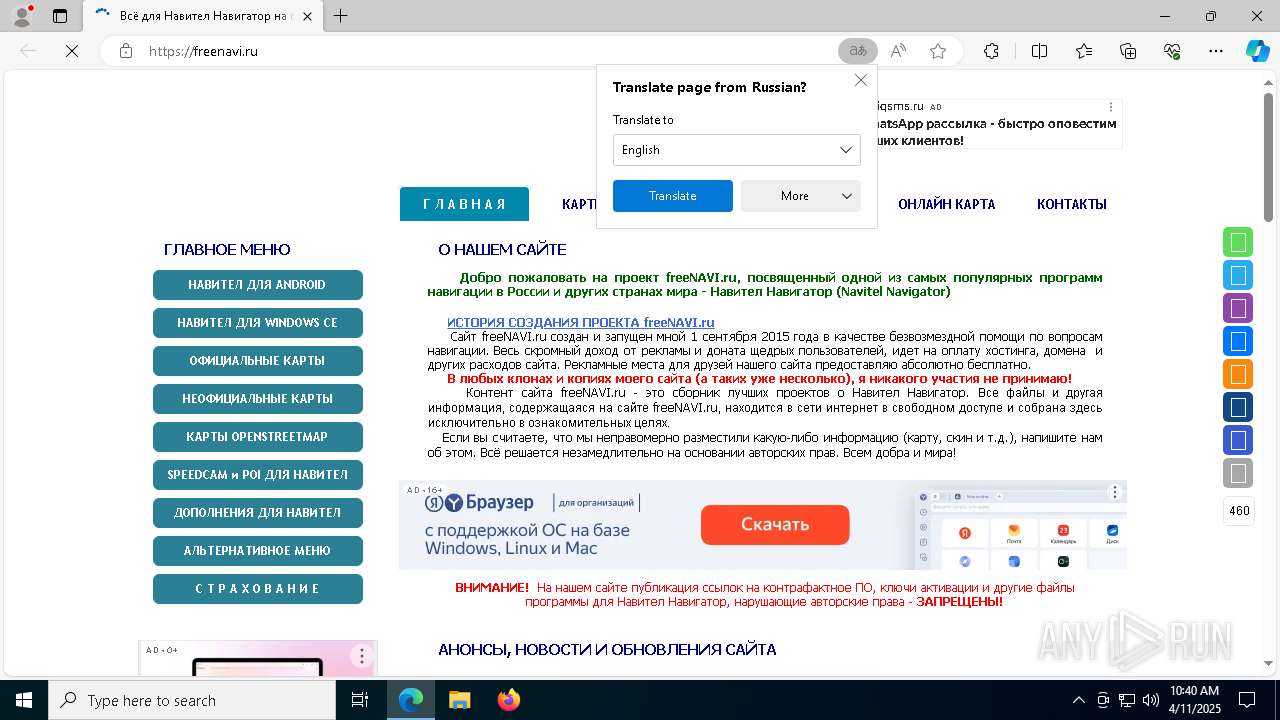Open Browser essentials heart icon

(1172, 51)
